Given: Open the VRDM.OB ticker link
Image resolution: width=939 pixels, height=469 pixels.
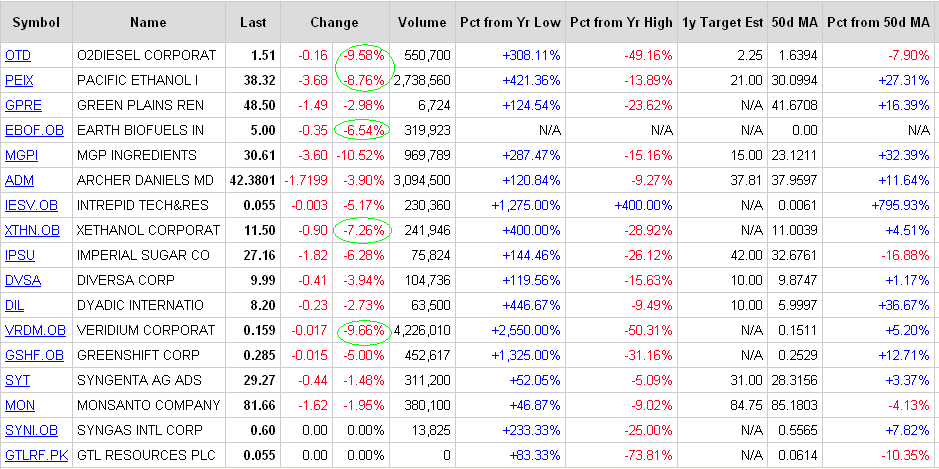Looking at the screenshot, I should pyautogui.click(x=35, y=330).
